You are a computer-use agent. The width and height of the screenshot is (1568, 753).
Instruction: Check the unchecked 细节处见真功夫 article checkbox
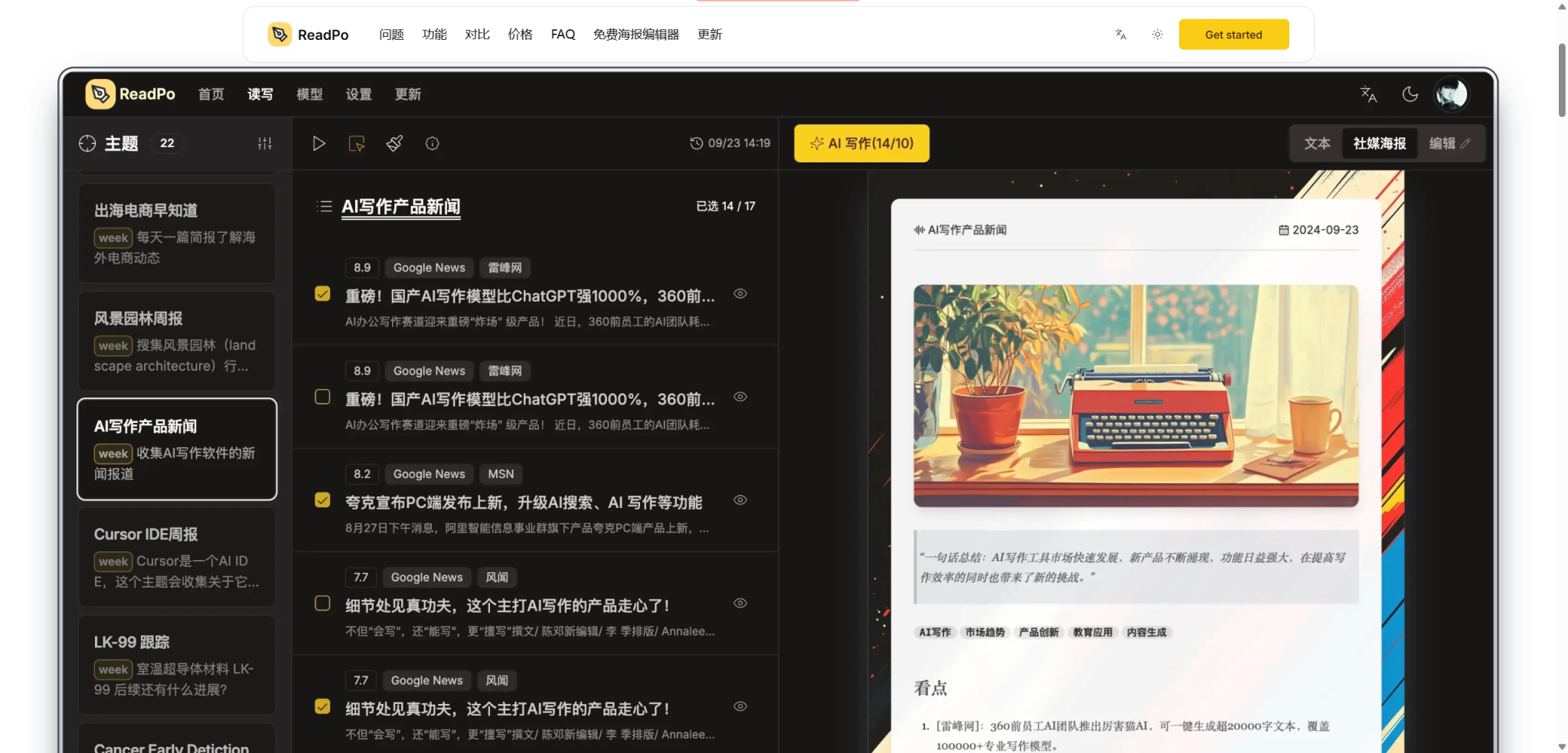[322, 603]
